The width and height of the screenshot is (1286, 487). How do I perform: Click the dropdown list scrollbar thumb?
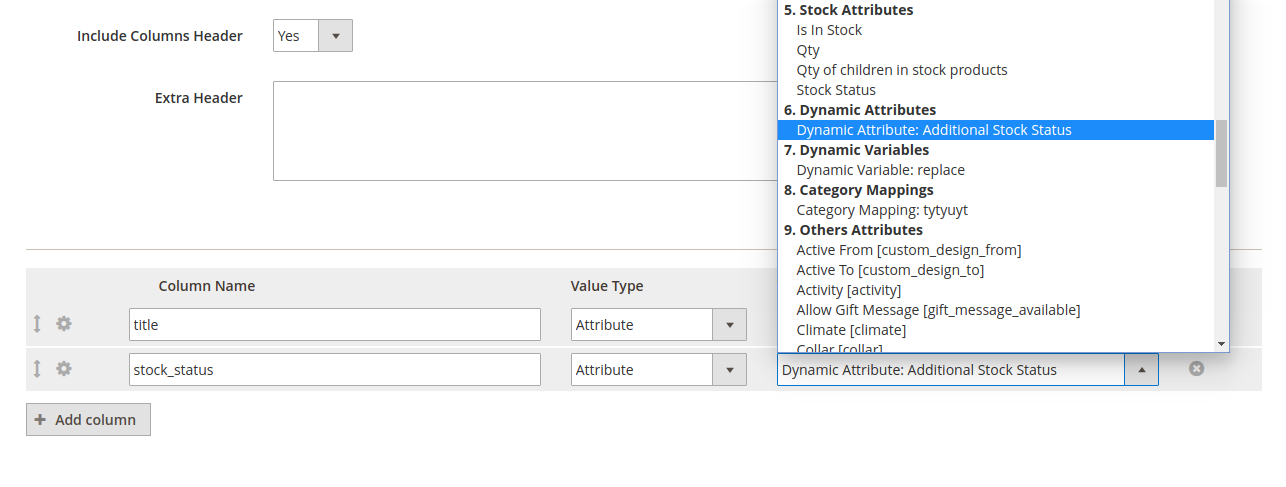[x=1221, y=153]
